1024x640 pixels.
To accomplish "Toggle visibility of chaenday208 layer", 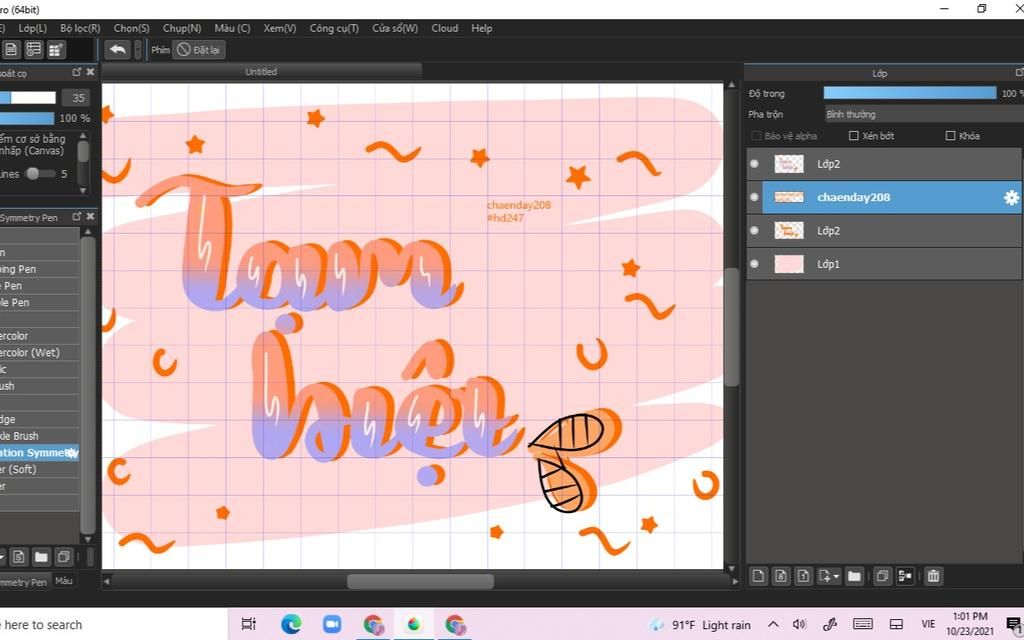I will click(754, 197).
